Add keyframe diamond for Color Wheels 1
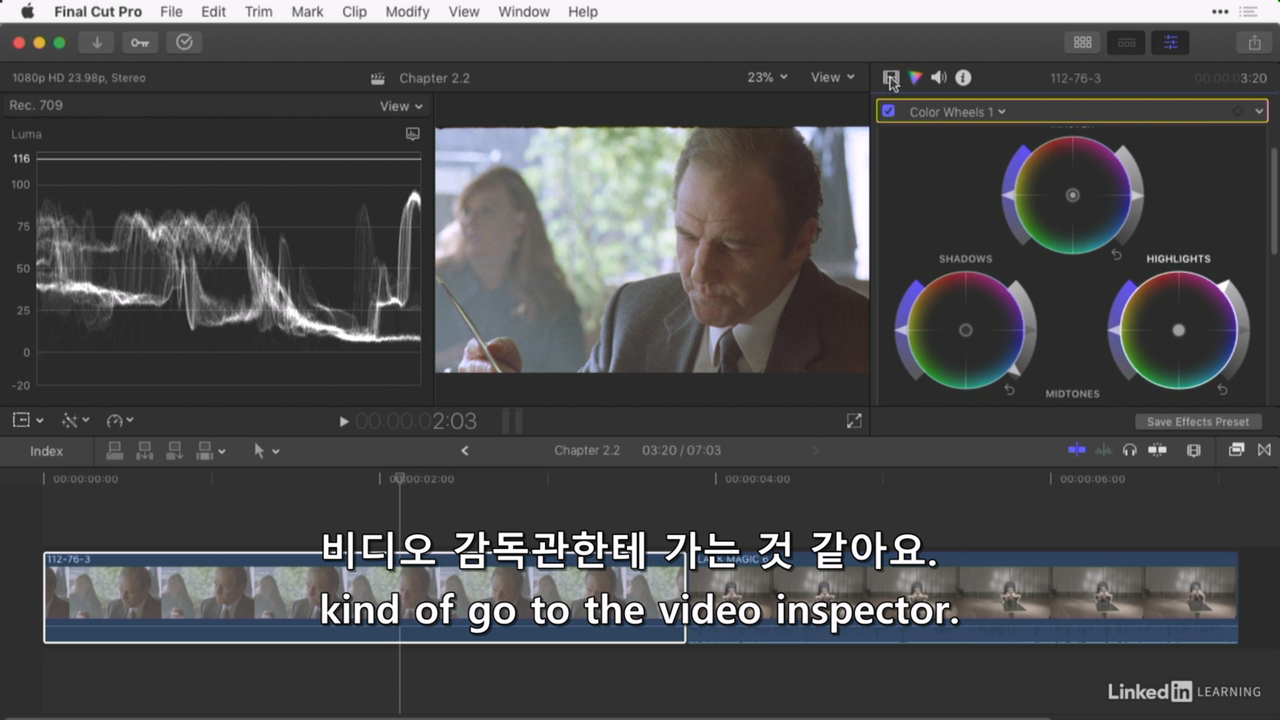This screenshot has width=1280, height=720. click(1238, 112)
